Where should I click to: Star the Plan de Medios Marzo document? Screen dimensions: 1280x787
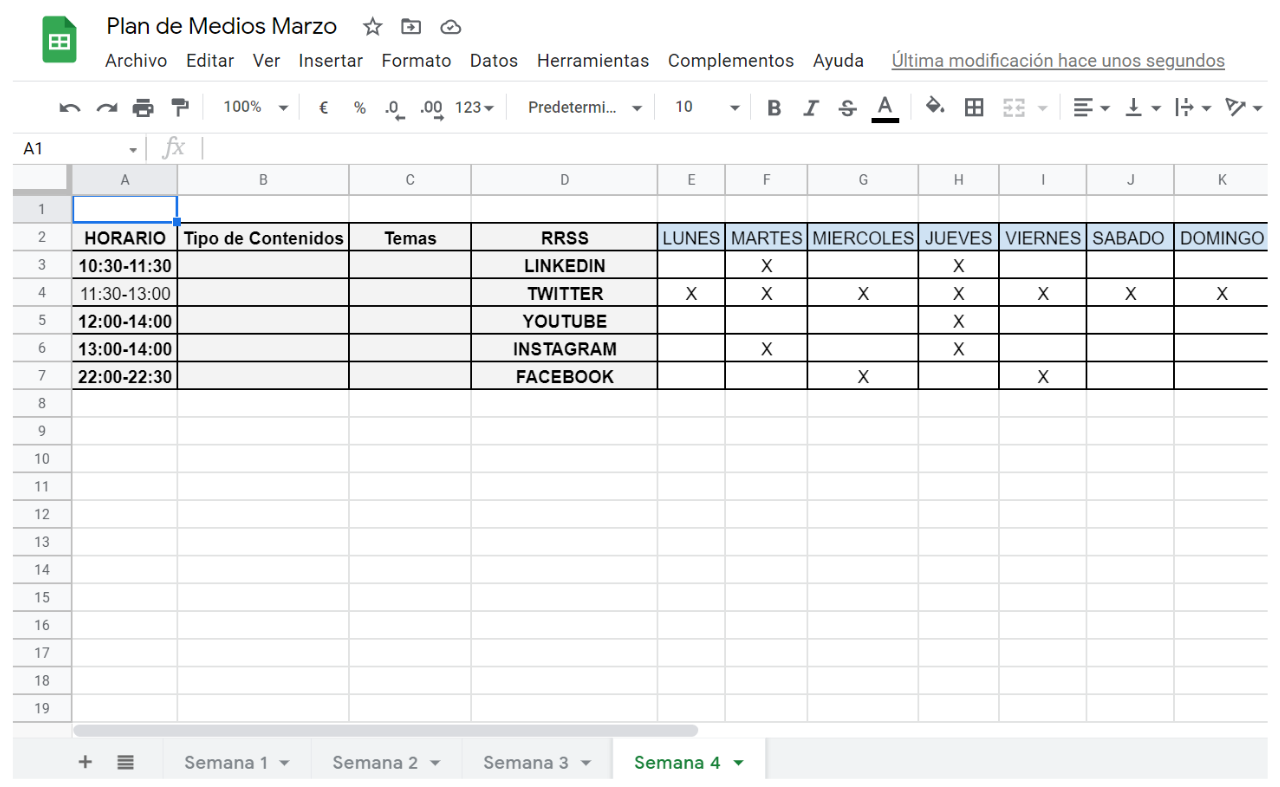point(372,27)
